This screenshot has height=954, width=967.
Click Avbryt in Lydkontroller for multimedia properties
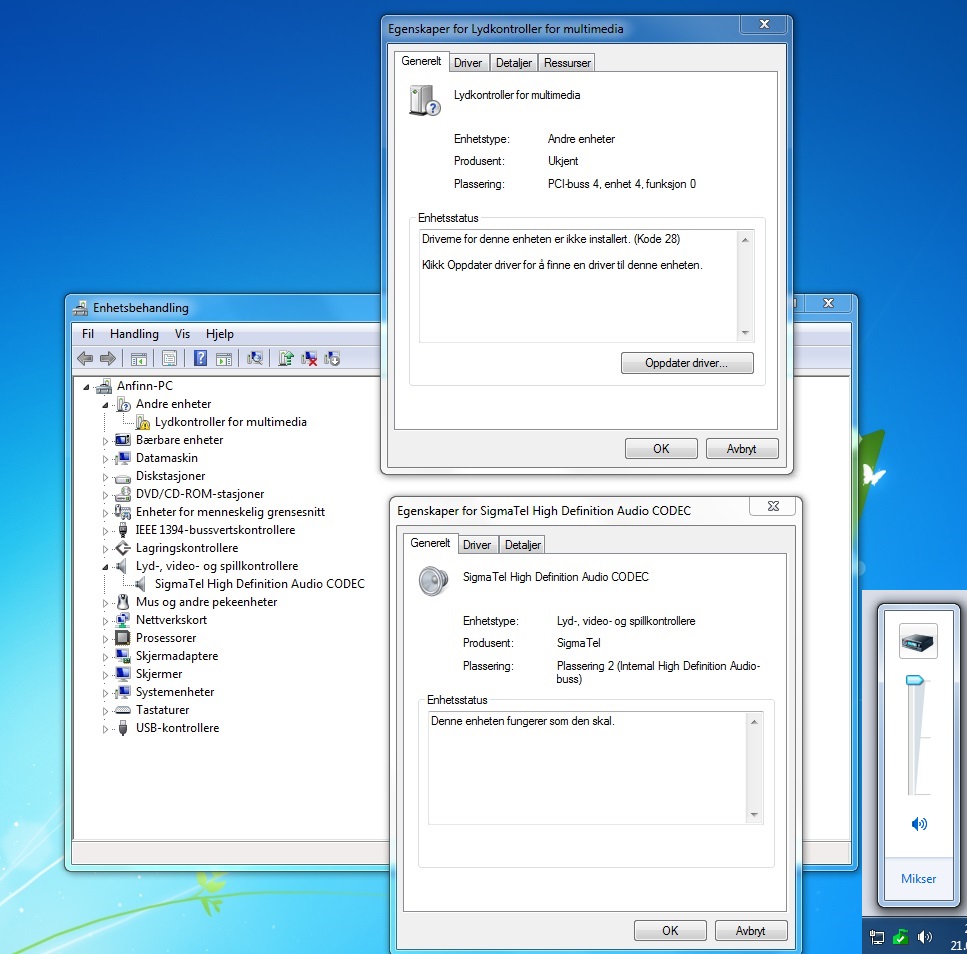click(741, 449)
